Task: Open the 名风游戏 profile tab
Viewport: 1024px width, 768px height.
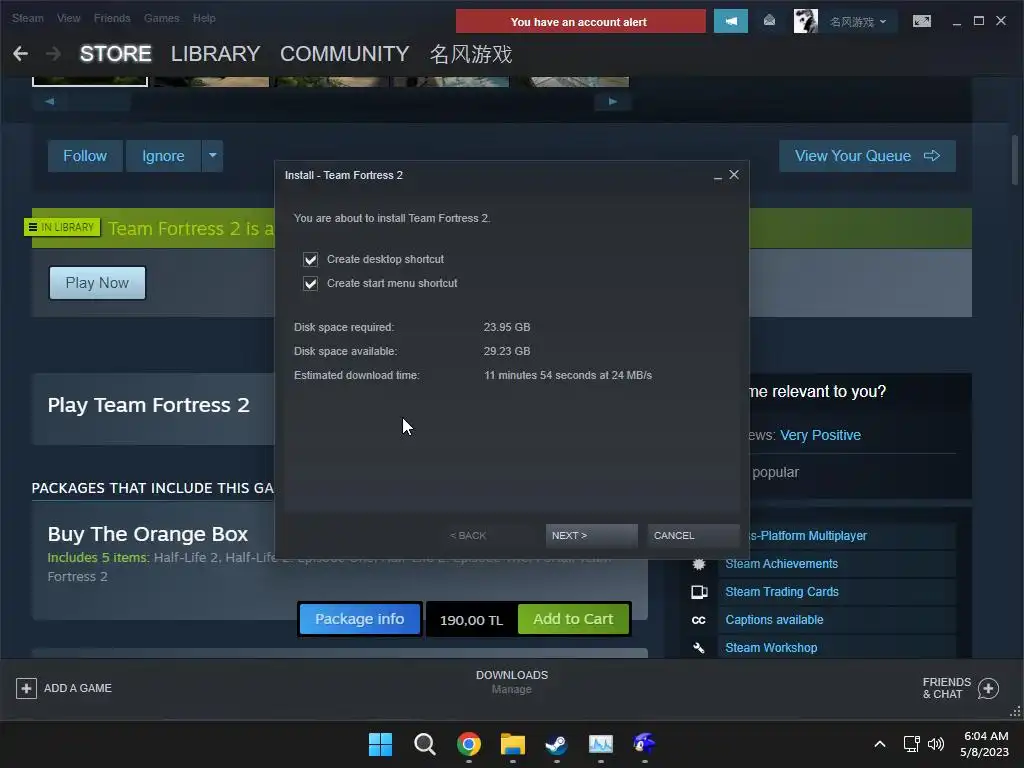Action: tap(471, 54)
